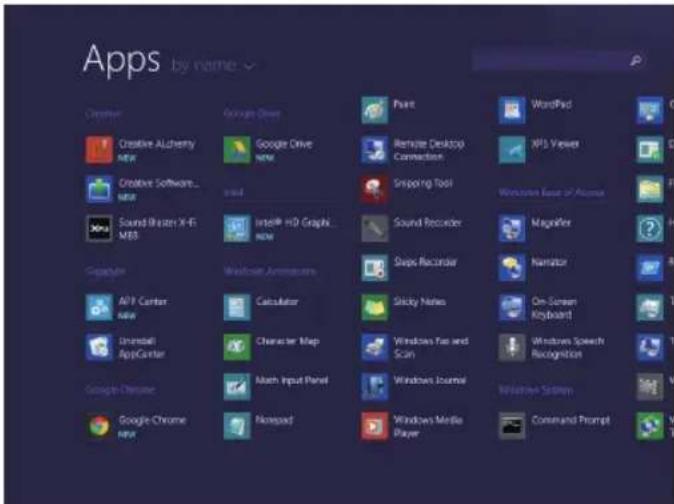Open the APP Center icon
This screenshot has width=674, height=504.
pyautogui.click(x=99, y=307)
